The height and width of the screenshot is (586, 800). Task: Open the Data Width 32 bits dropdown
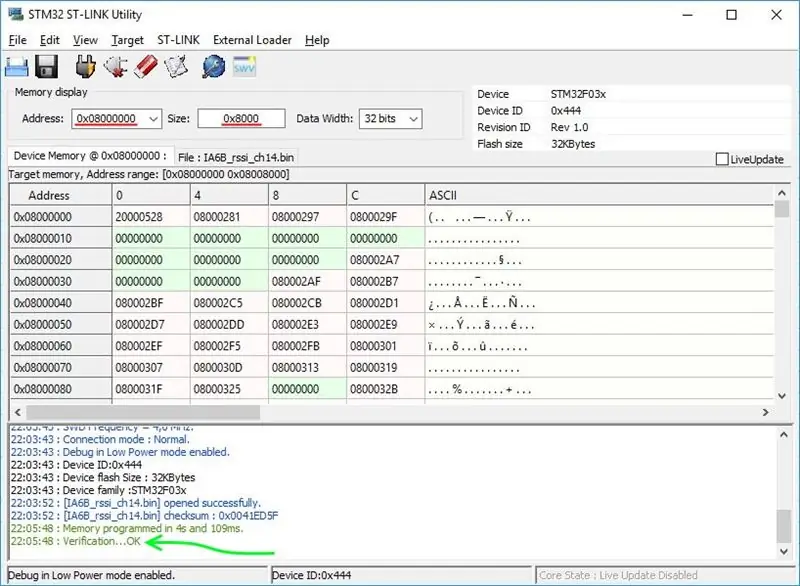click(390, 119)
